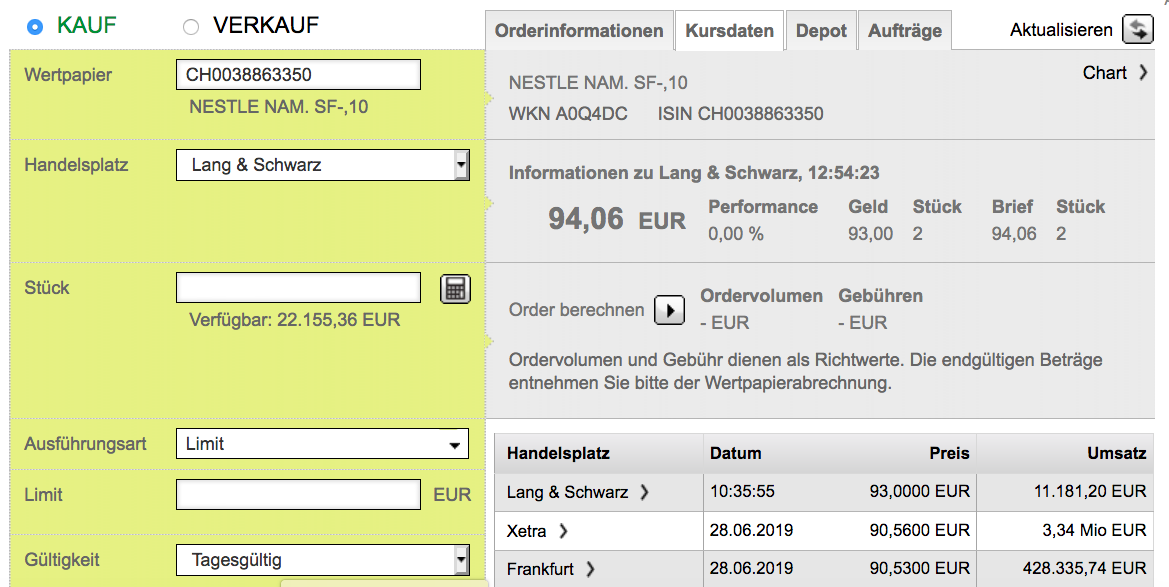Click chevron next to Lang & Schwarz row
1169x587 pixels.
[644, 492]
